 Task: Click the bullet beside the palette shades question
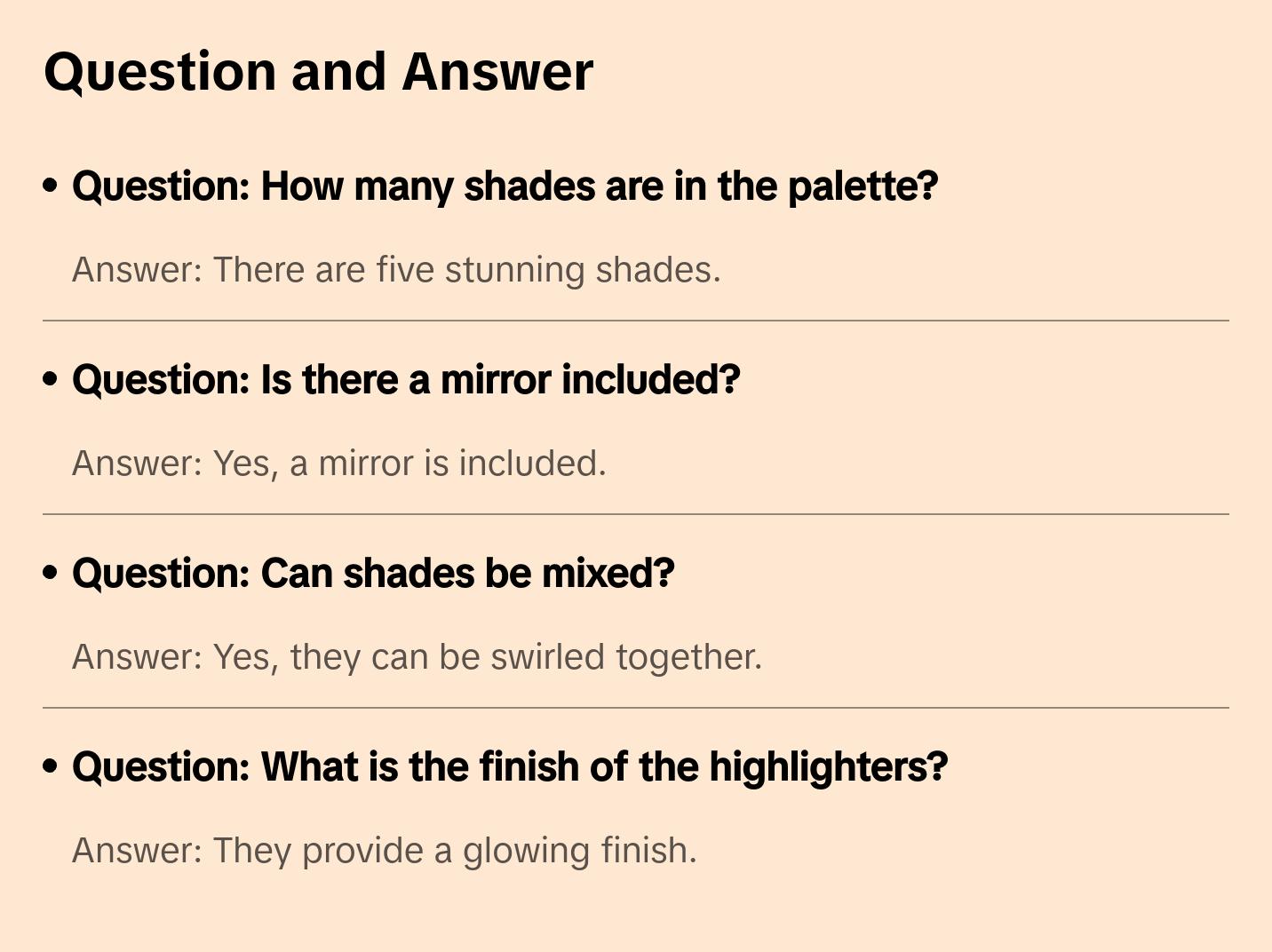coord(51,186)
